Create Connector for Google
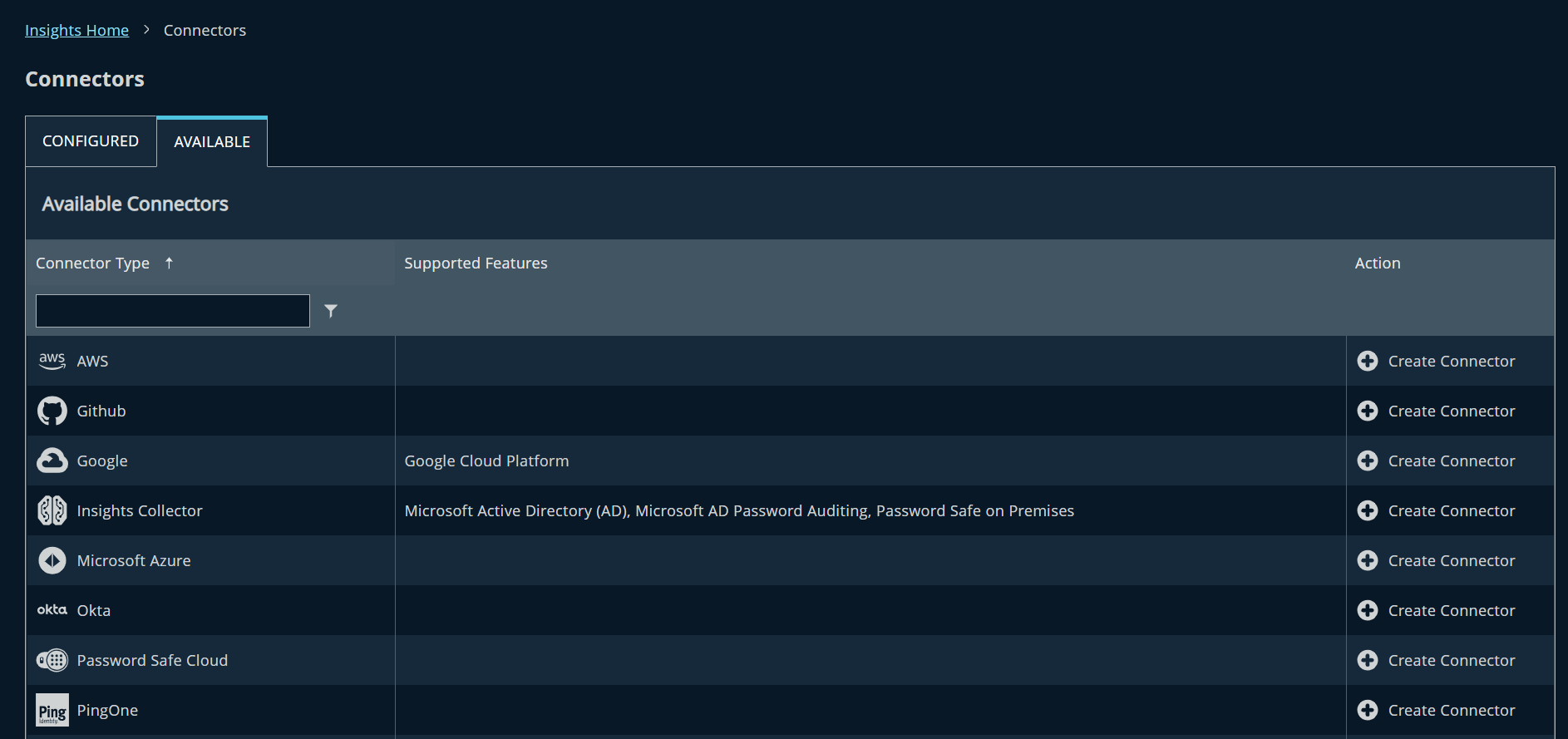 pyautogui.click(x=1452, y=461)
